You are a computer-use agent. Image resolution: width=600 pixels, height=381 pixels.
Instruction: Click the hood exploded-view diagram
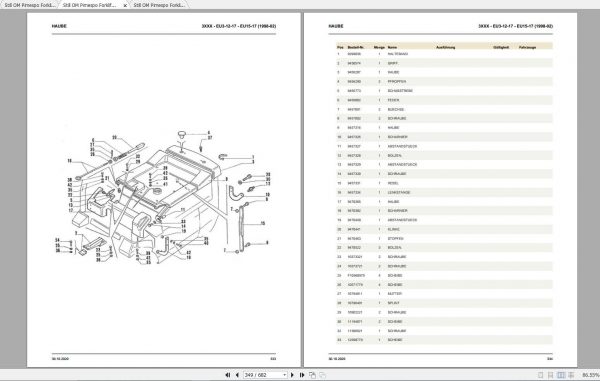(x=164, y=197)
